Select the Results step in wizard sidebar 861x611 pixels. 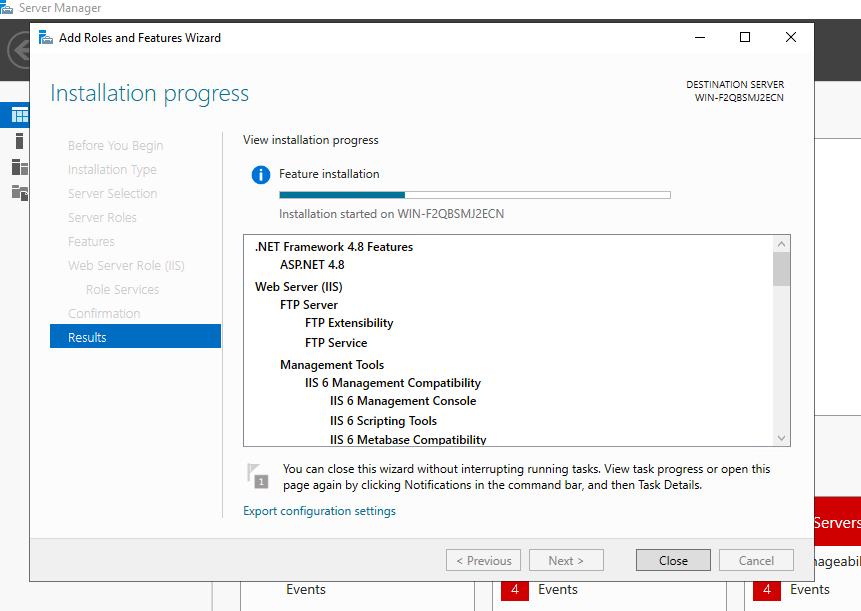[x=135, y=336]
